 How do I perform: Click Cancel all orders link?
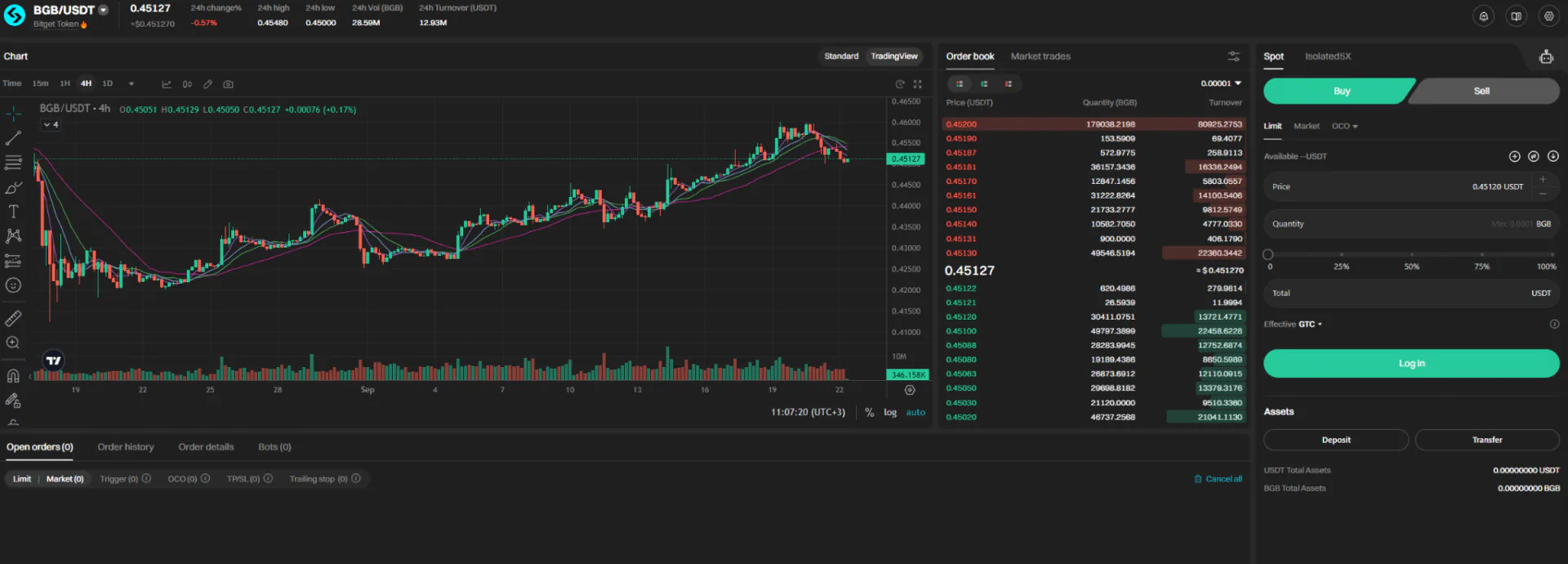(x=1218, y=479)
